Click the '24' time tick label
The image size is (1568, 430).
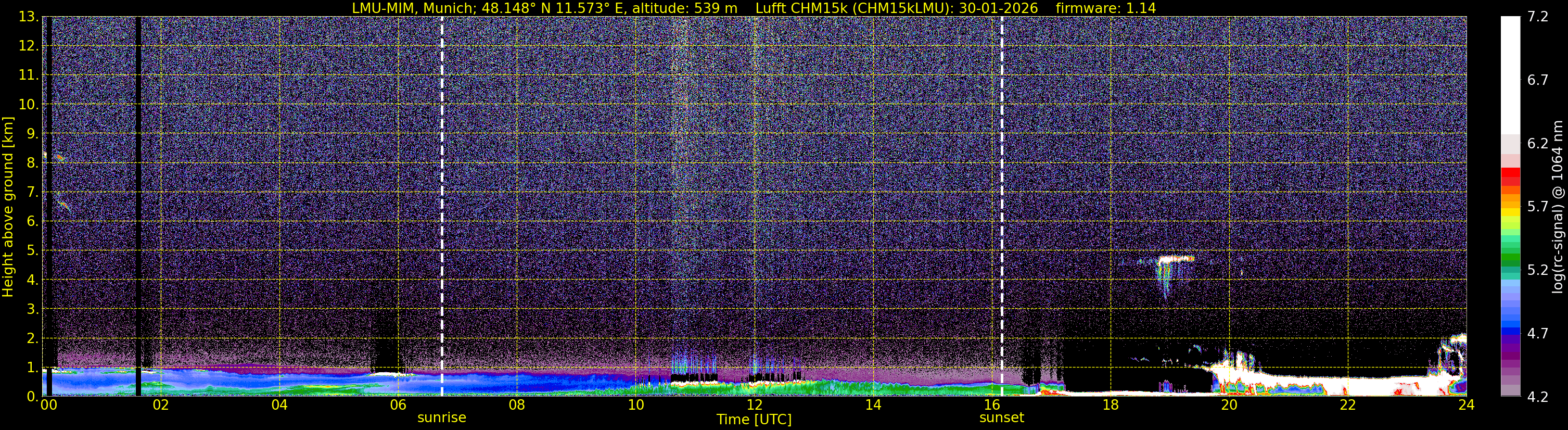pyautogui.click(x=1467, y=405)
